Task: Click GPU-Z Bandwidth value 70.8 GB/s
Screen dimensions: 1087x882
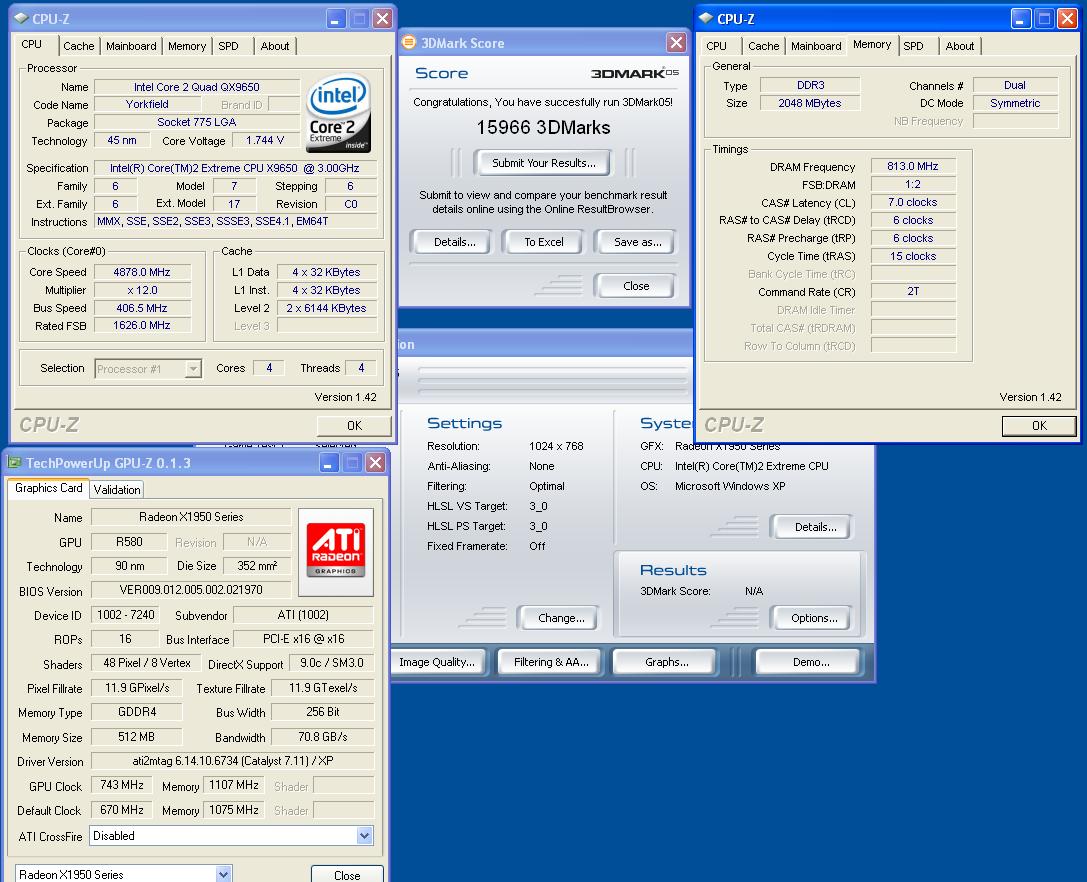Action: (x=322, y=736)
